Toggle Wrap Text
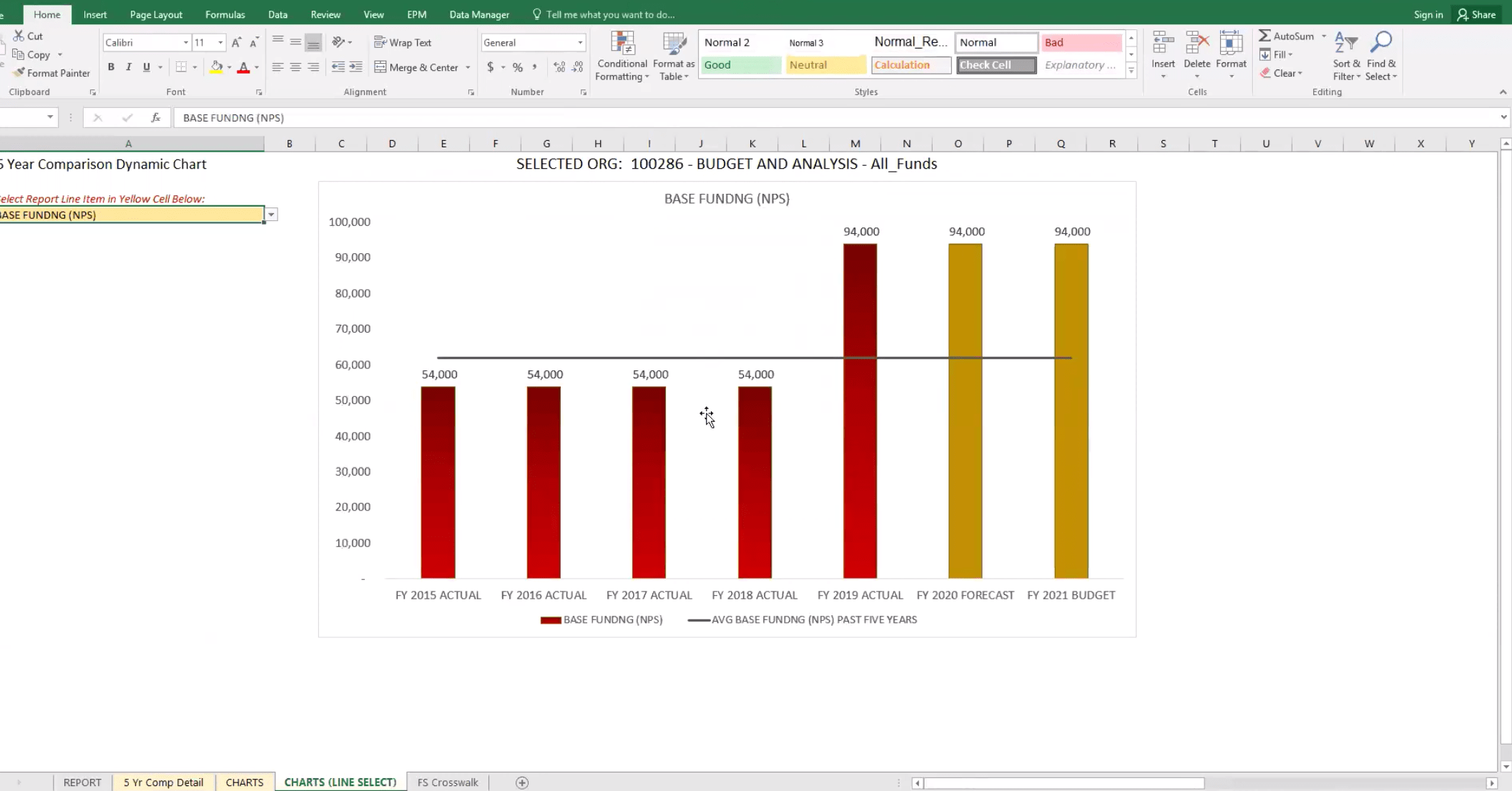The width and height of the screenshot is (1512, 791). pos(403,43)
